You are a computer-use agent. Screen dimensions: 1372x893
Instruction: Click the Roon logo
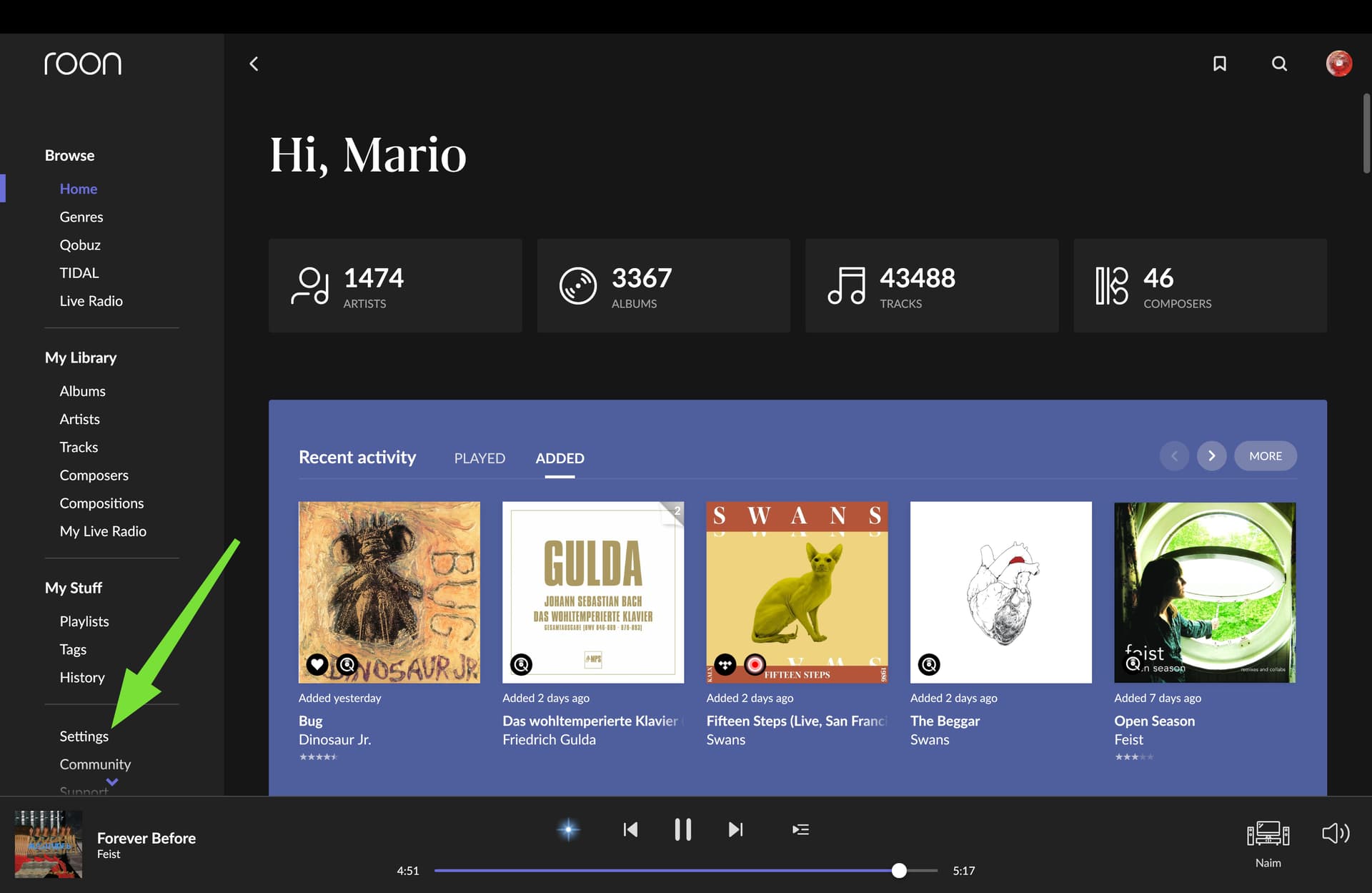click(83, 64)
